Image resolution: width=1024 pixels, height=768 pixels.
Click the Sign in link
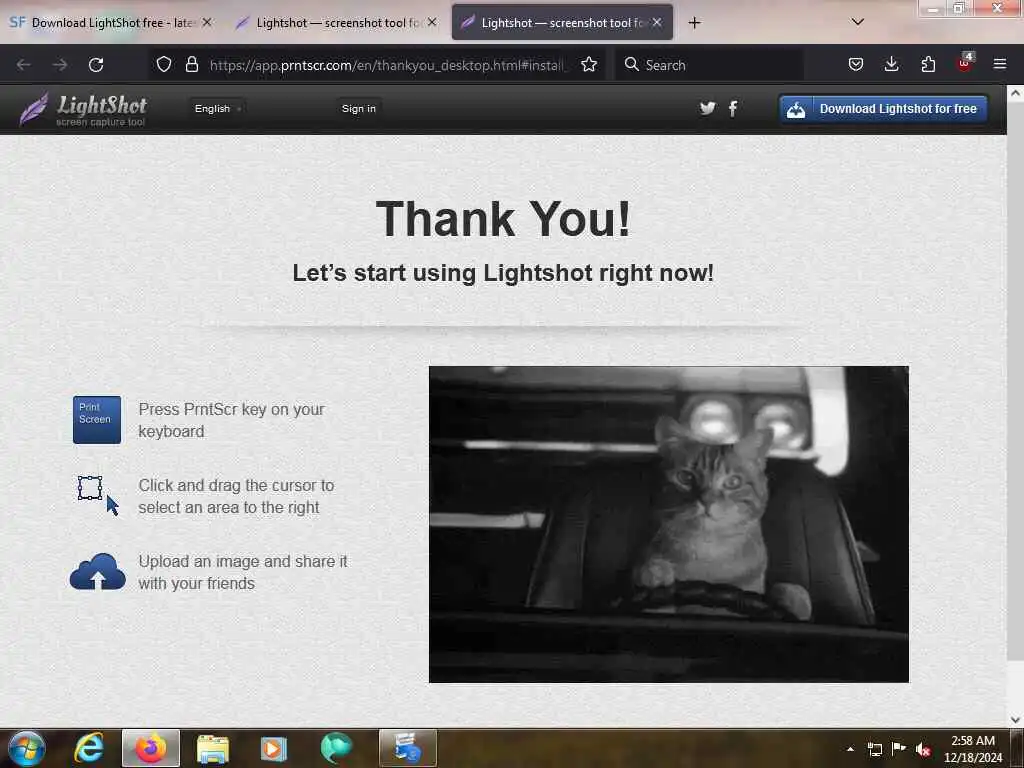click(359, 108)
